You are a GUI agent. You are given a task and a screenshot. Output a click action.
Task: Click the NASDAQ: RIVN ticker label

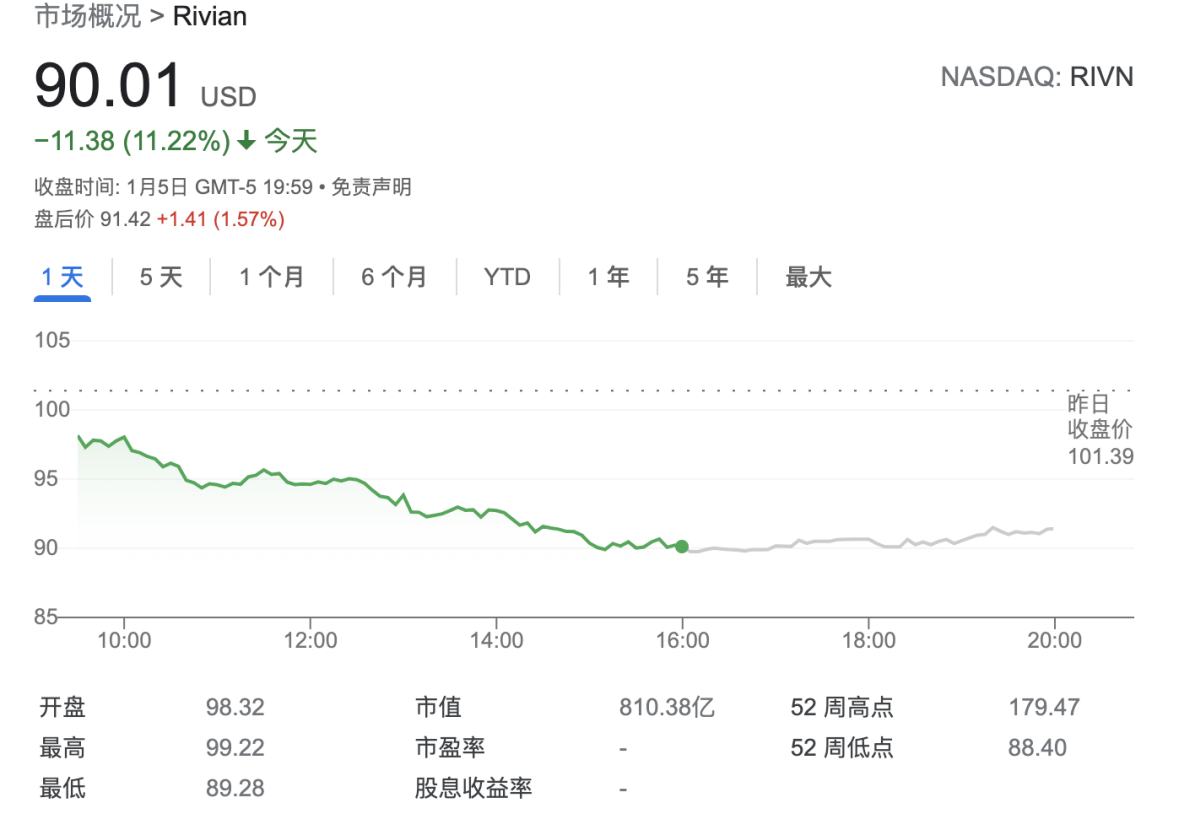1037,77
